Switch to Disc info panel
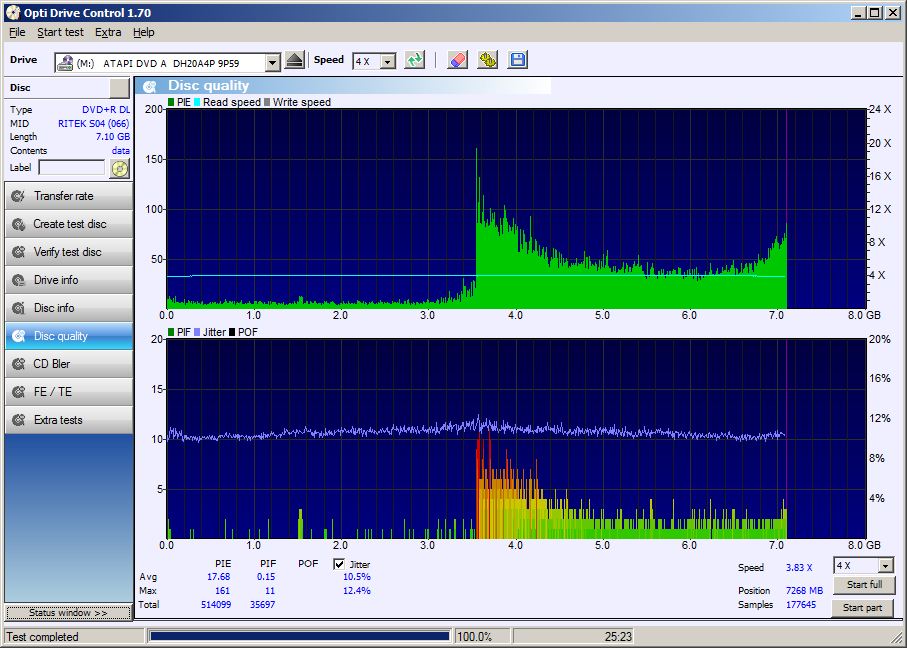The width and height of the screenshot is (907, 648). tap(69, 308)
